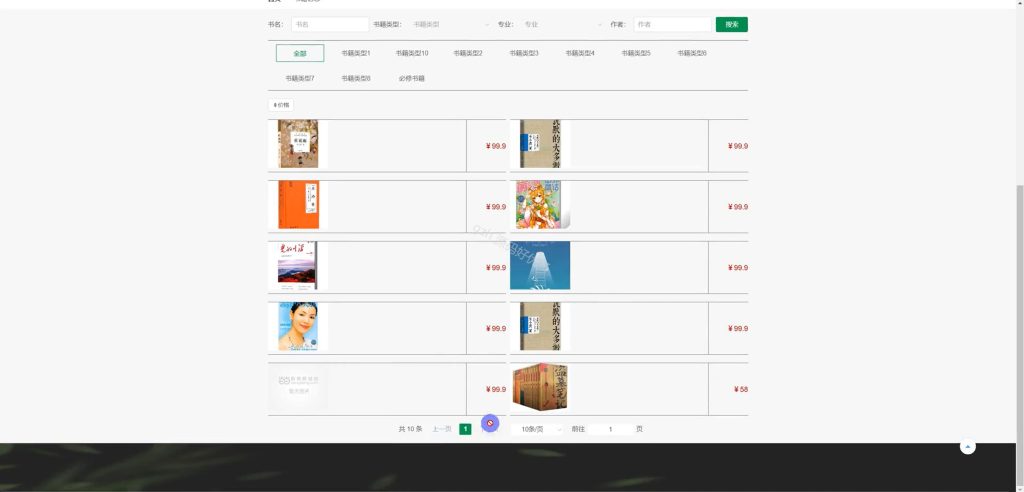Open the beige floral book cover
1024x492 pixels.
tap(298, 144)
